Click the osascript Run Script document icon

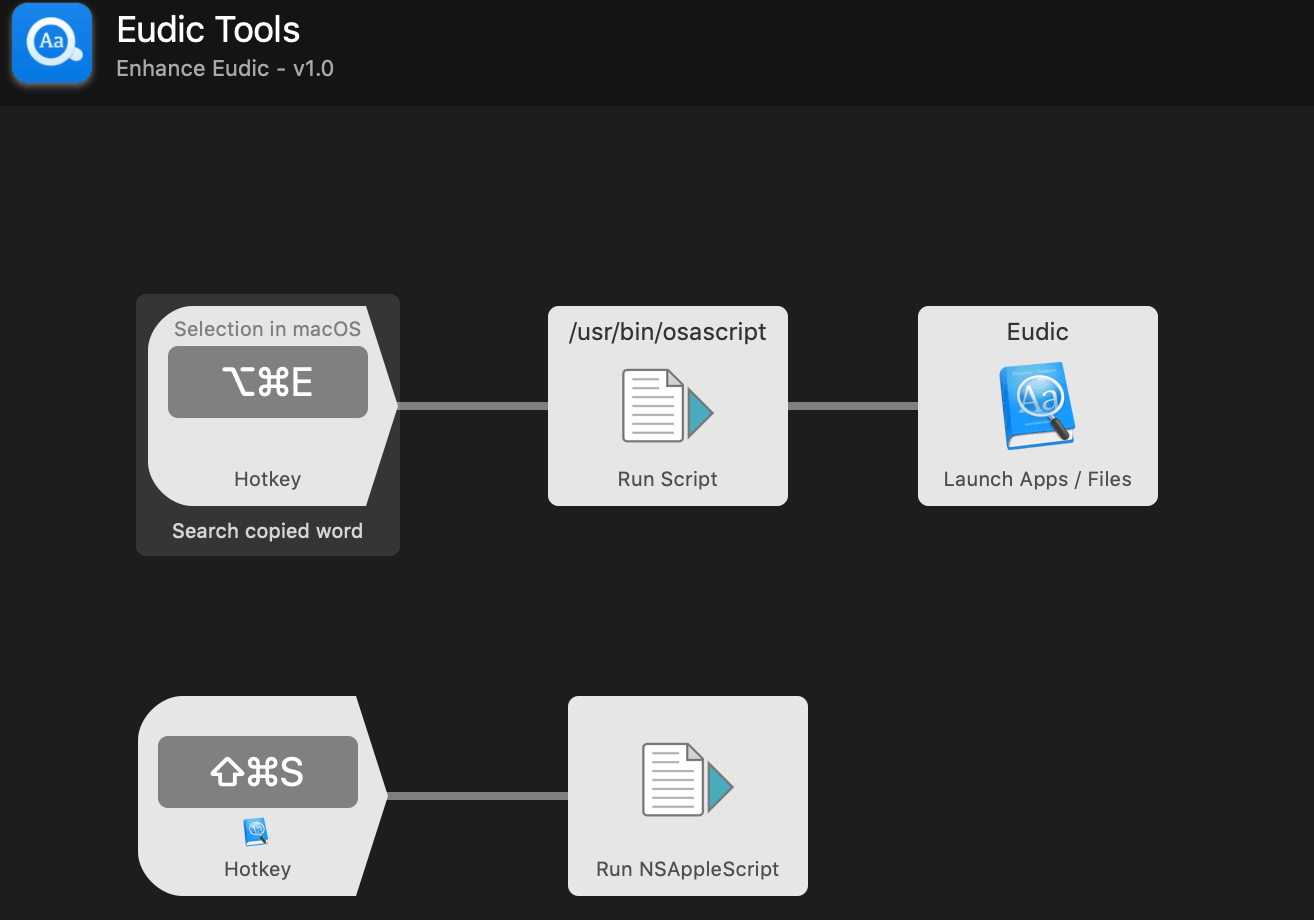668,405
